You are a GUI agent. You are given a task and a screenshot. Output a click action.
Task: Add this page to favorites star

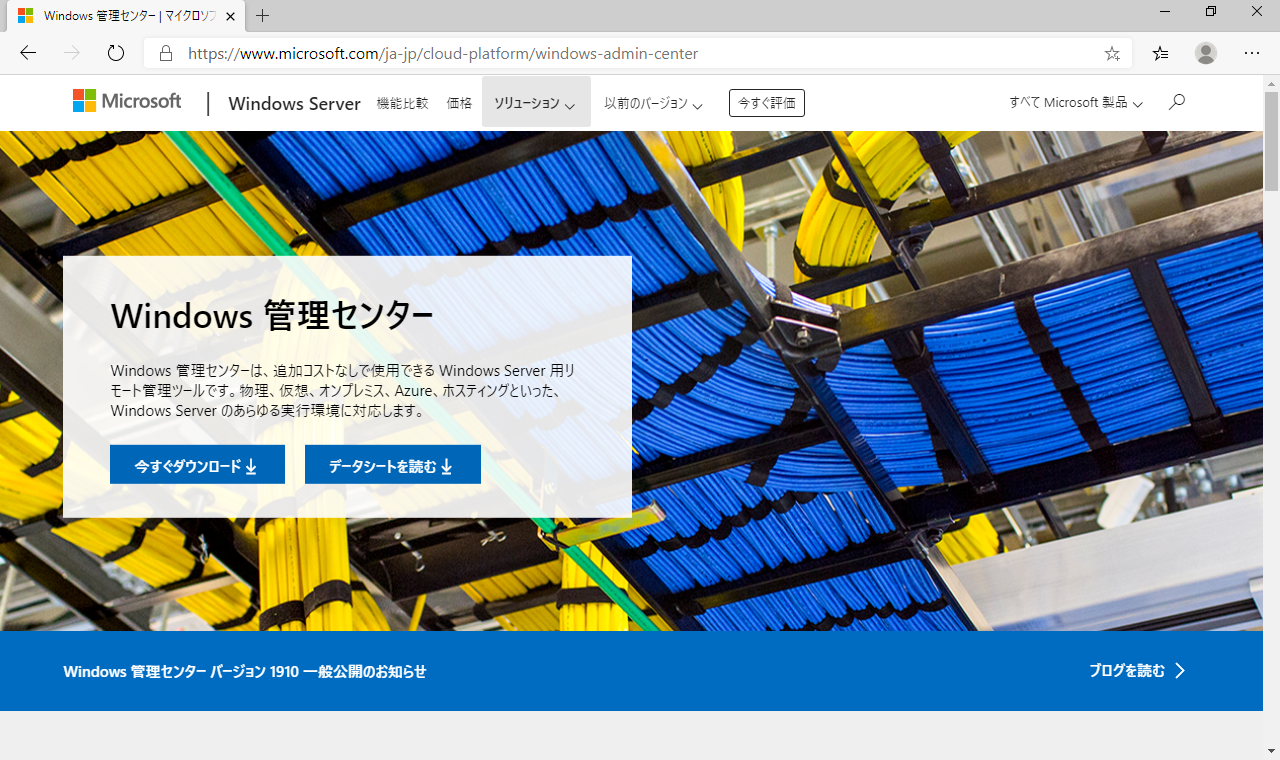[x=1112, y=54]
